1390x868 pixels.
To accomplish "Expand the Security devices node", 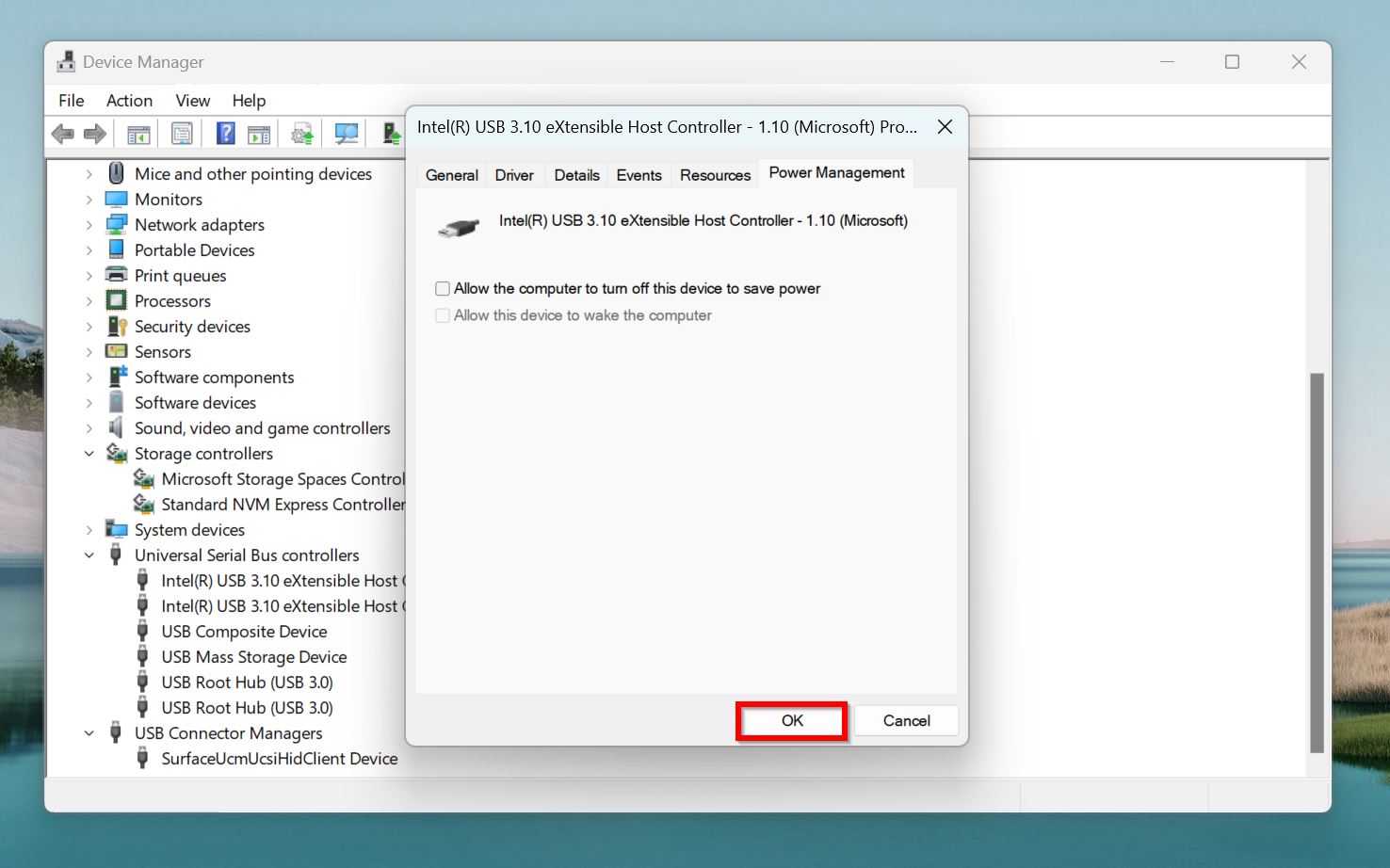I will [x=89, y=327].
